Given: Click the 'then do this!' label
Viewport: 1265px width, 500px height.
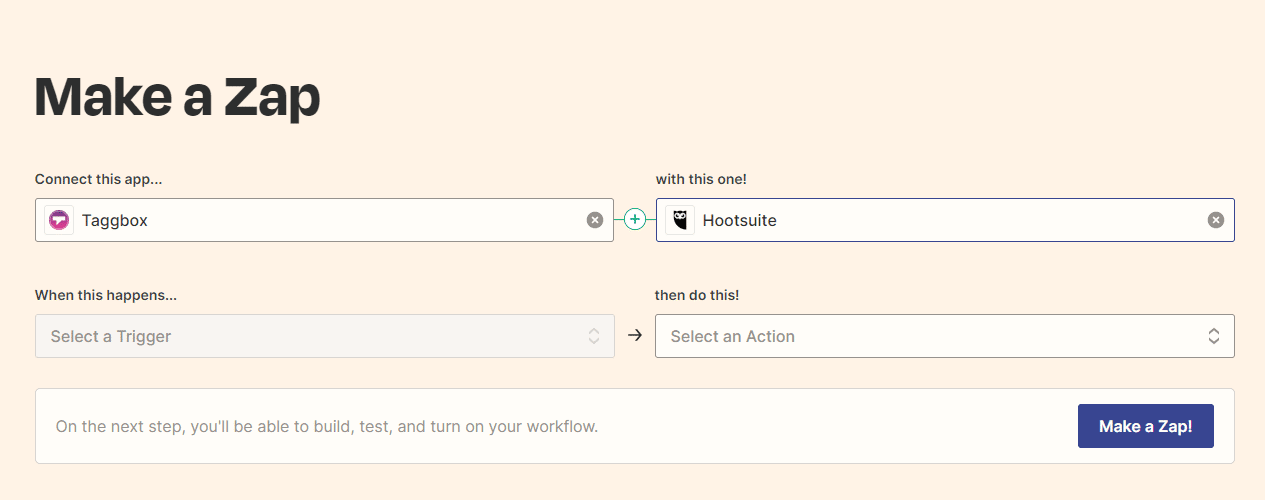Looking at the screenshot, I should [x=697, y=295].
